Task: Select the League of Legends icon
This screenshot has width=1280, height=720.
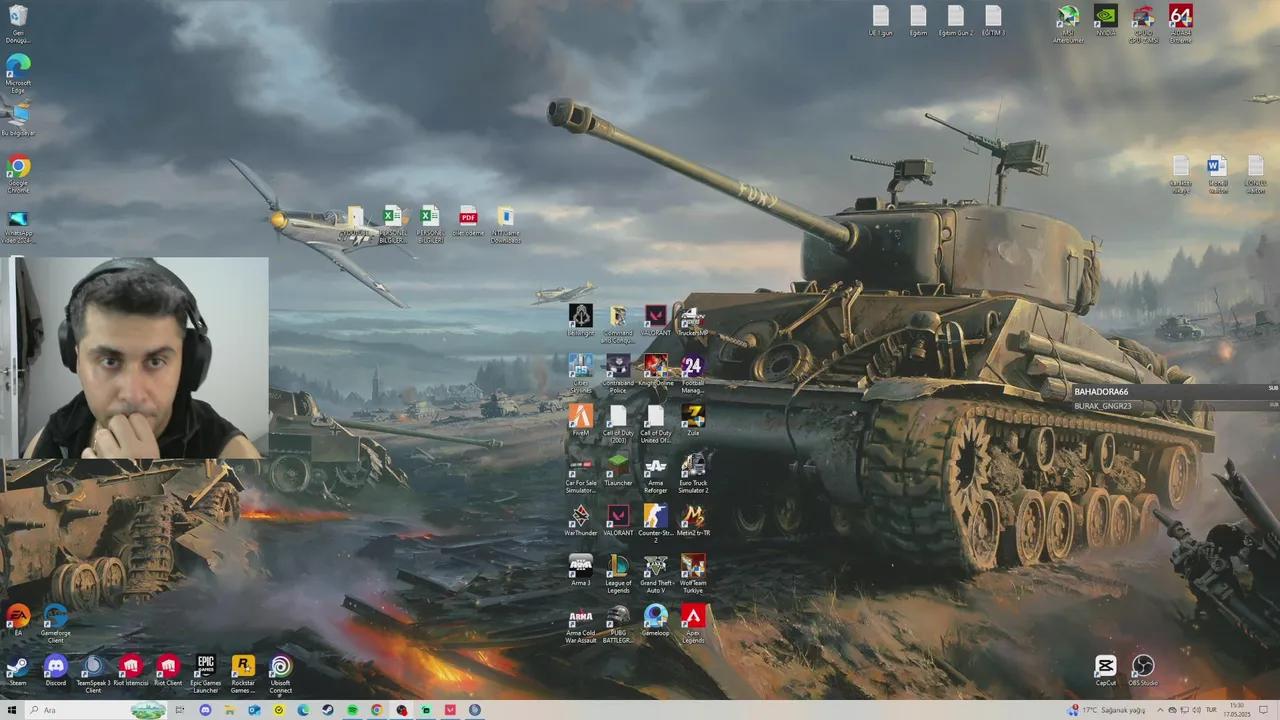Action: tap(618, 574)
